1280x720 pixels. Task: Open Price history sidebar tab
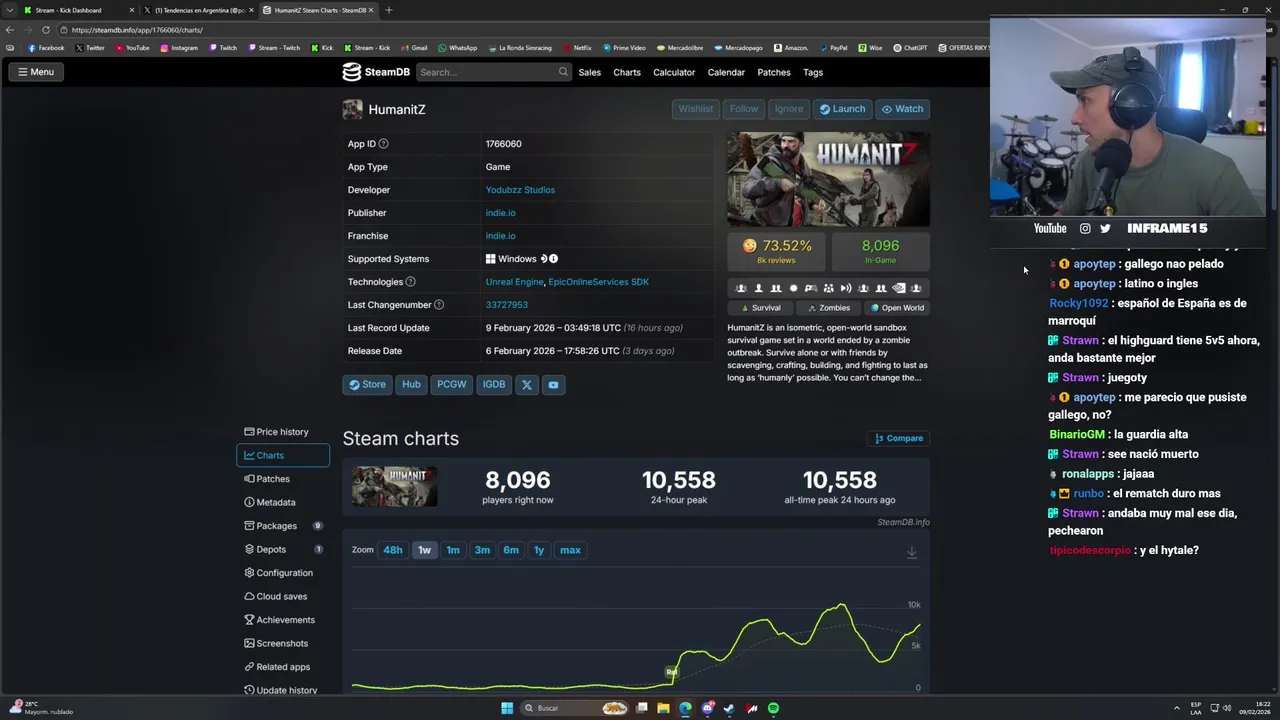283,432
